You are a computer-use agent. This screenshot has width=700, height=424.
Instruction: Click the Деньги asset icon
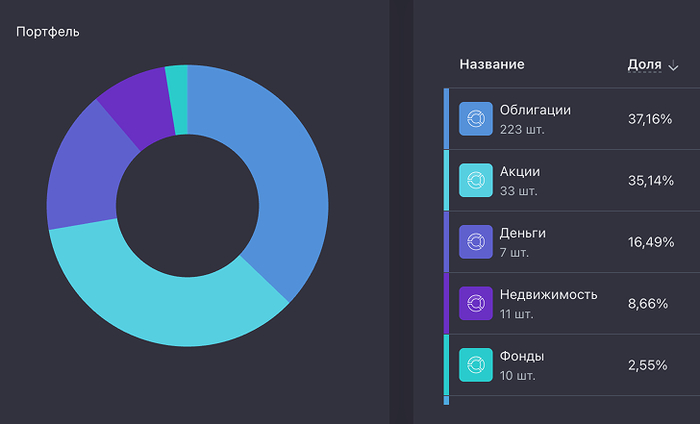tap(475, 242)
